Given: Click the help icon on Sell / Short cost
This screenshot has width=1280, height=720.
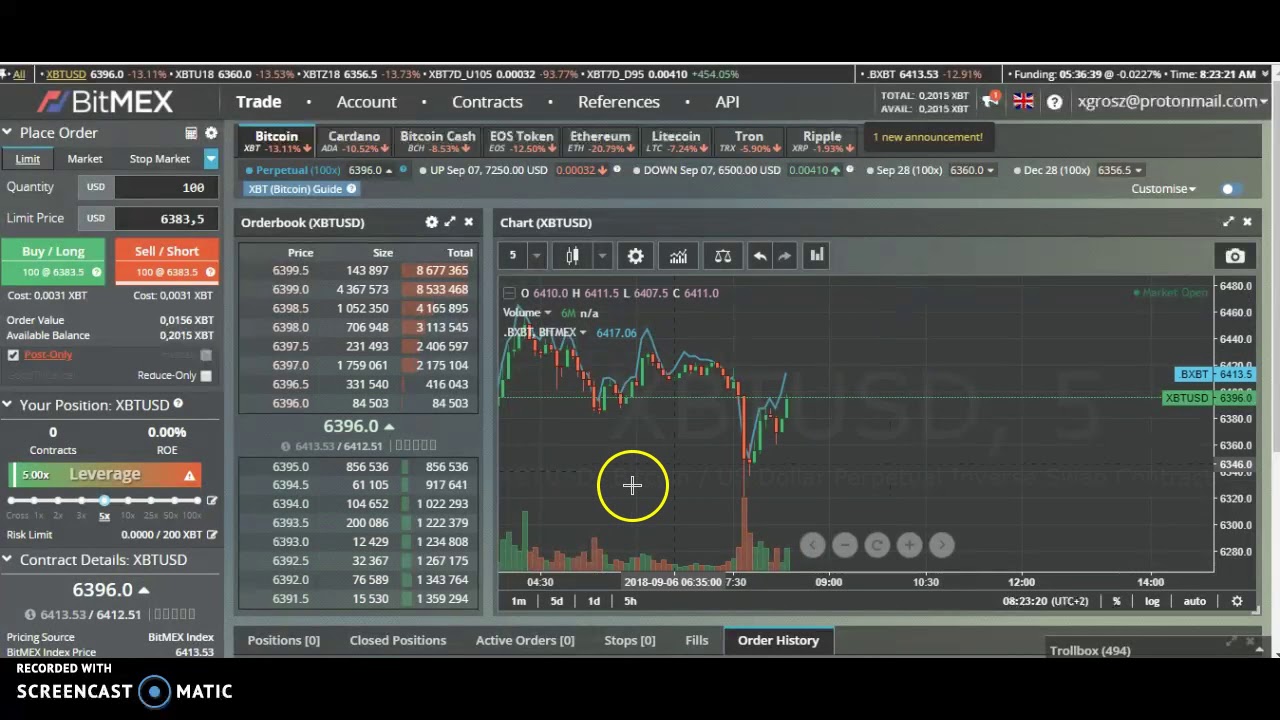Looking at the screenshot, I should pyautogui.click(x=210, y=272).
